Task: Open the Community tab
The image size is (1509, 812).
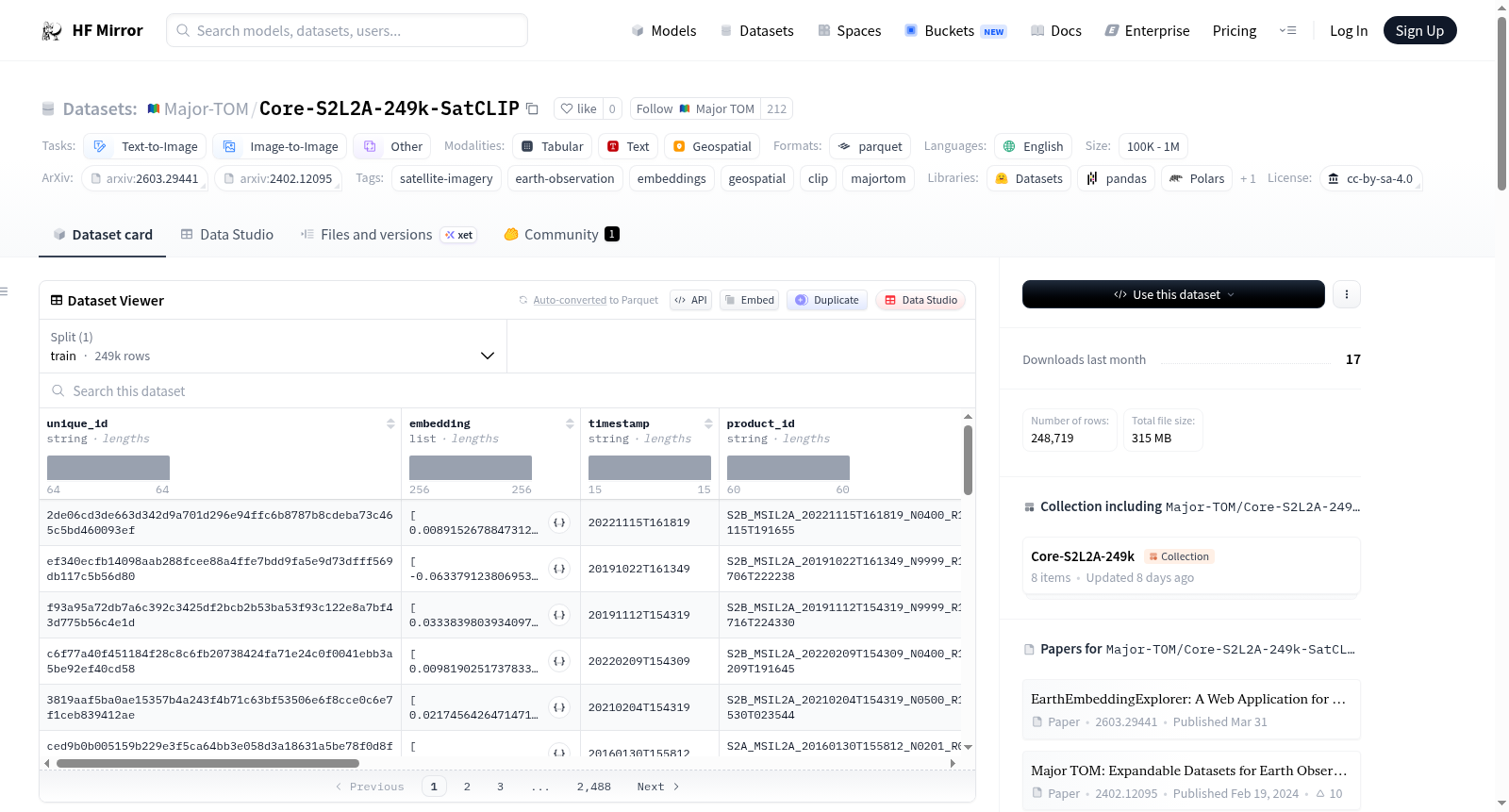Action: (x=562, y=235)
